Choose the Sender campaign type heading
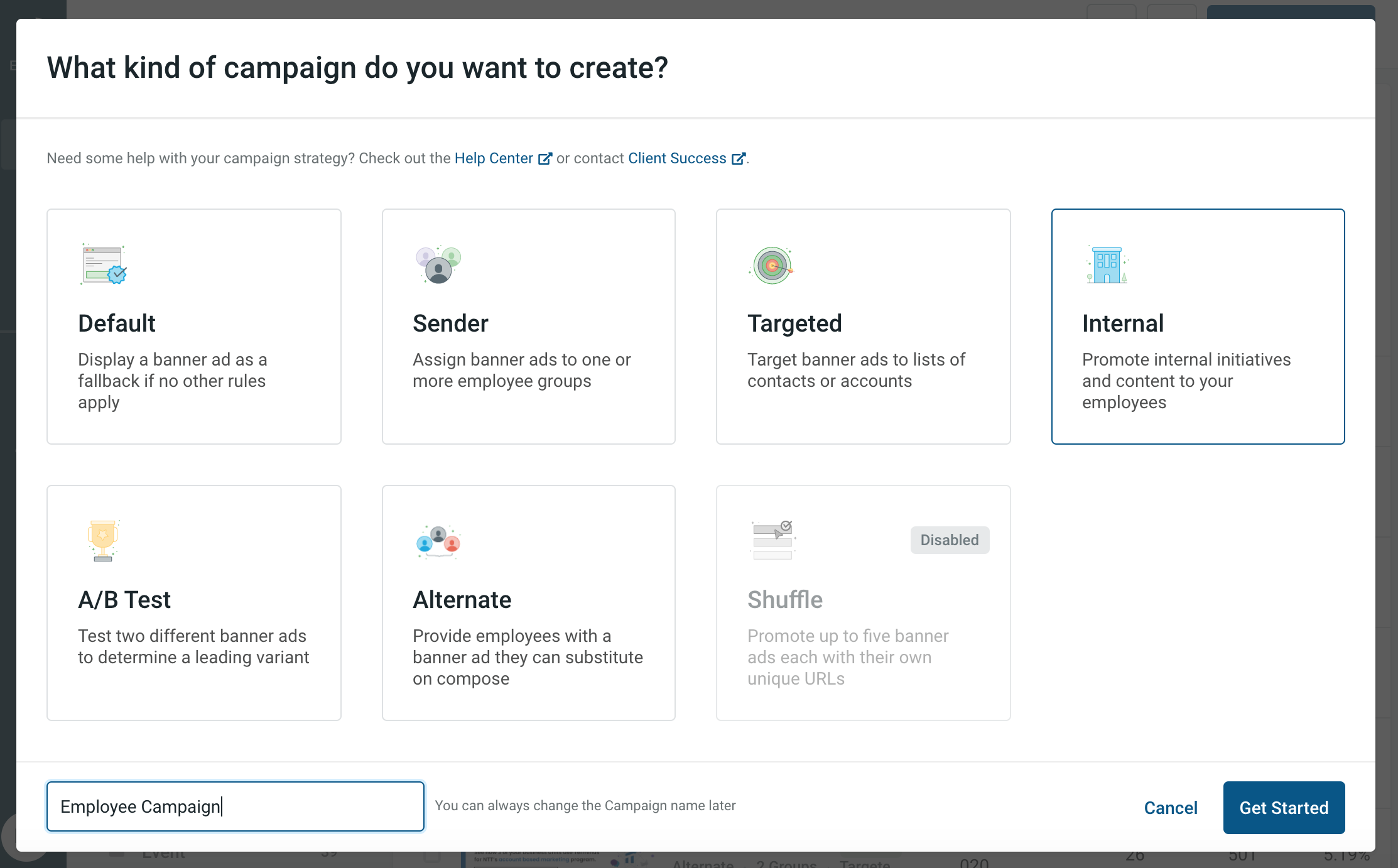The image size is (1398, 868). pyautogui.click(x=450, y=323)
